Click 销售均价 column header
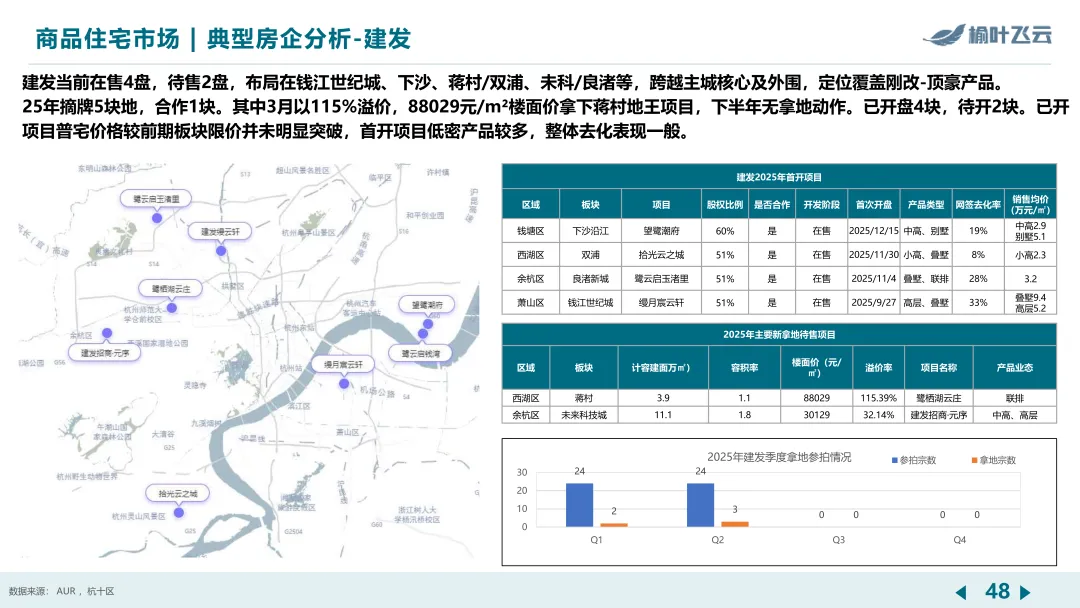Viewport: 1080px width, 608px height. [x=1030, y=205]
